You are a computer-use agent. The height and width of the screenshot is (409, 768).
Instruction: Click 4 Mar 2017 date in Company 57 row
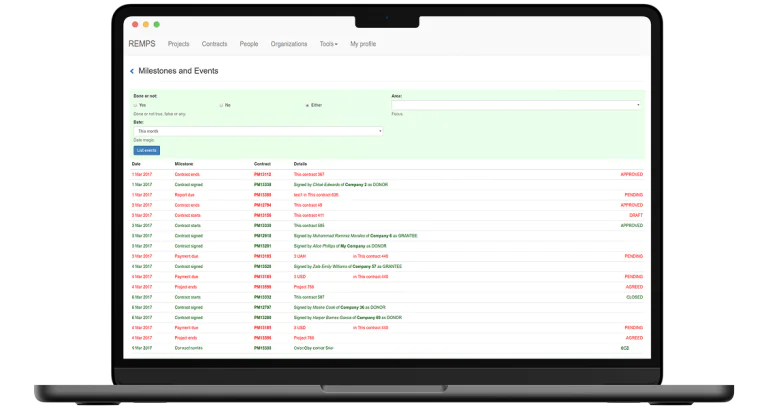(x=142, y=267)
